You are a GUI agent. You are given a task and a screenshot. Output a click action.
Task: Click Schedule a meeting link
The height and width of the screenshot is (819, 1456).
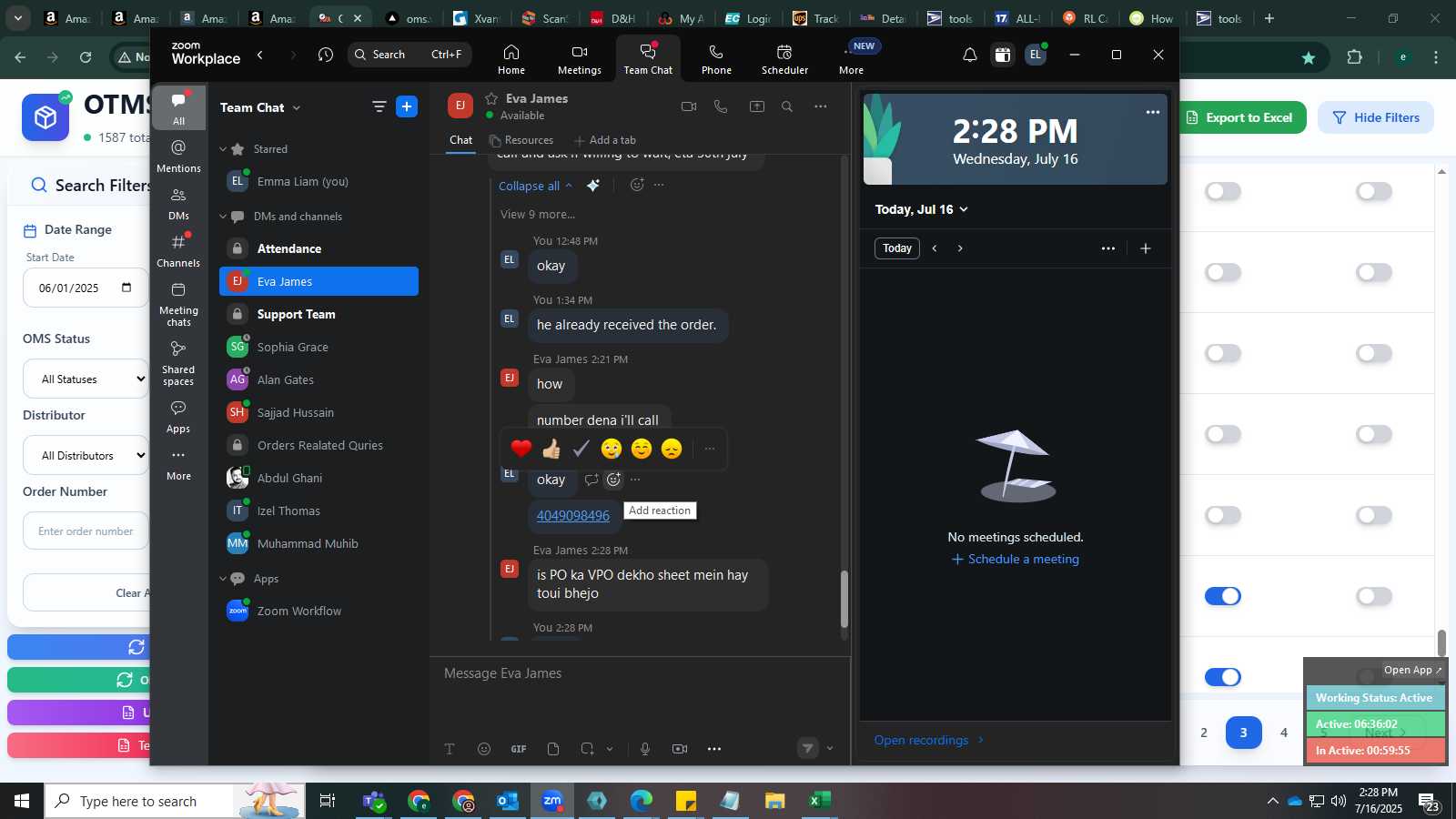click(x=1016, y=560)
